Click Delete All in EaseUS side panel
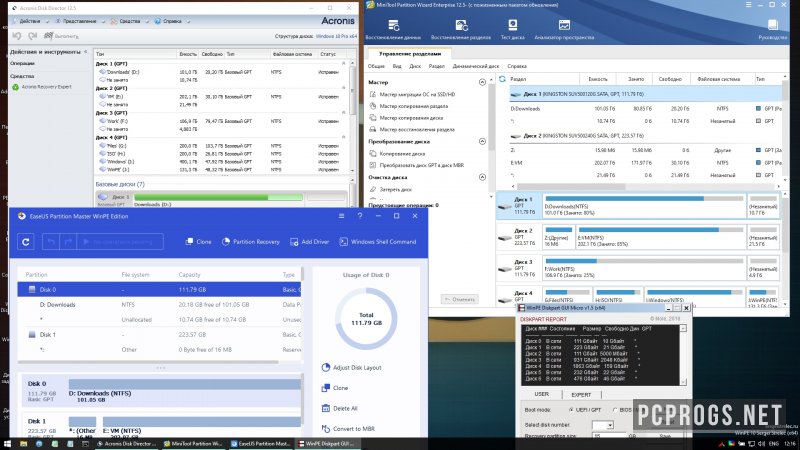This screenshot has height=450, width=800. 339,408
